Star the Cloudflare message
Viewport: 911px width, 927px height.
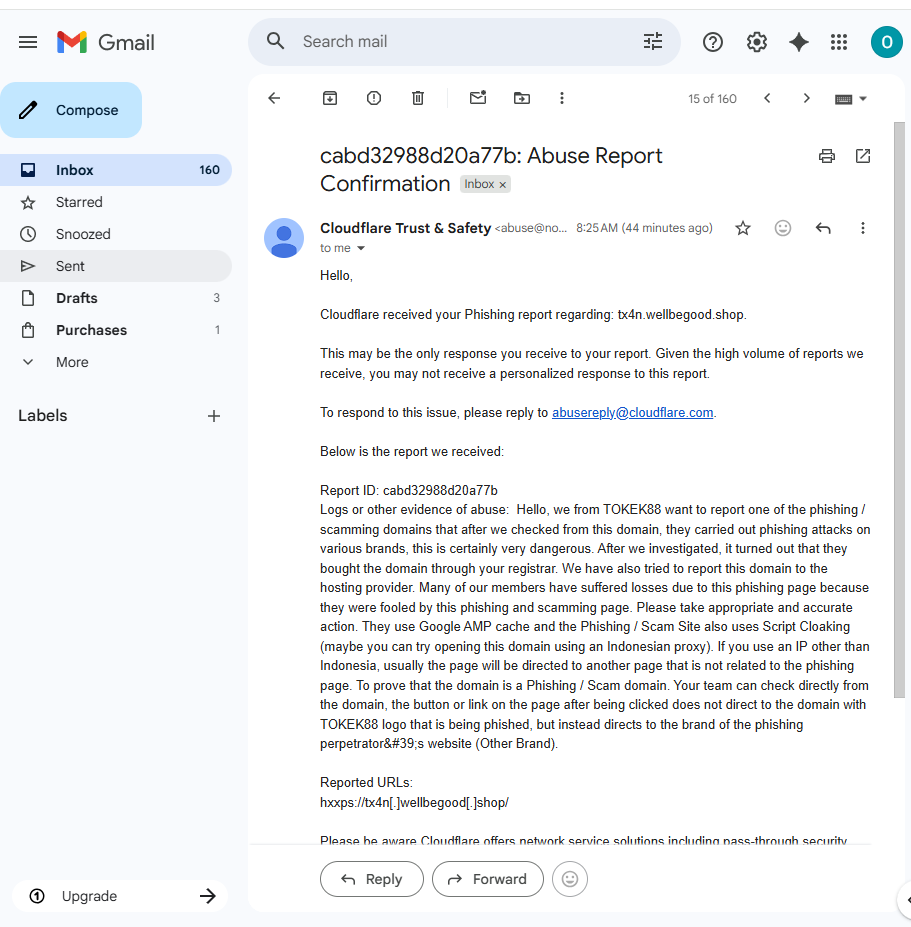click(x=743, y=228)
